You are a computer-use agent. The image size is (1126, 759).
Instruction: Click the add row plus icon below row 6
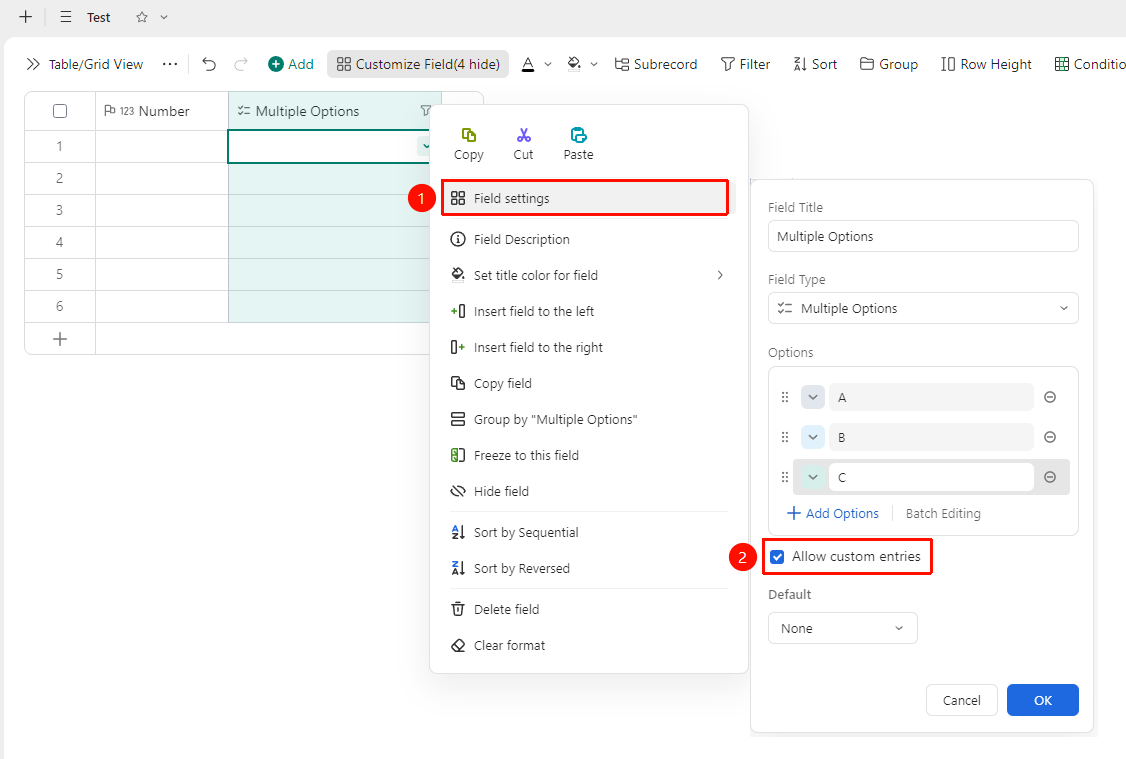[x=60, y=339]
